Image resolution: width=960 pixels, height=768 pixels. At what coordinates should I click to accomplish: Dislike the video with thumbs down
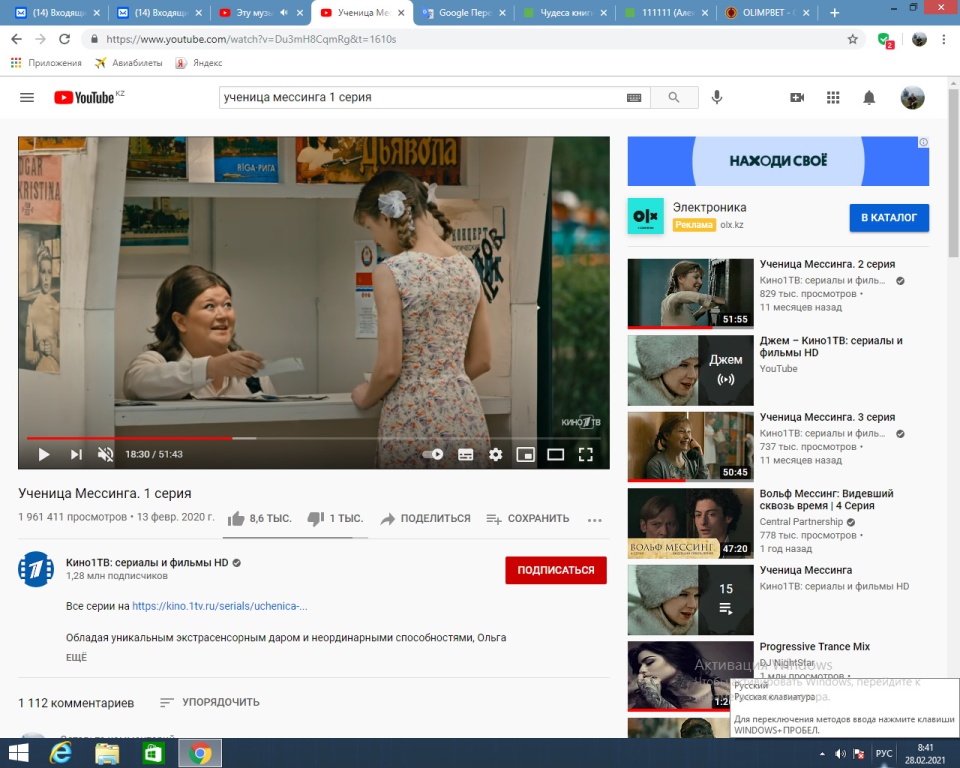tap(335, 519)
